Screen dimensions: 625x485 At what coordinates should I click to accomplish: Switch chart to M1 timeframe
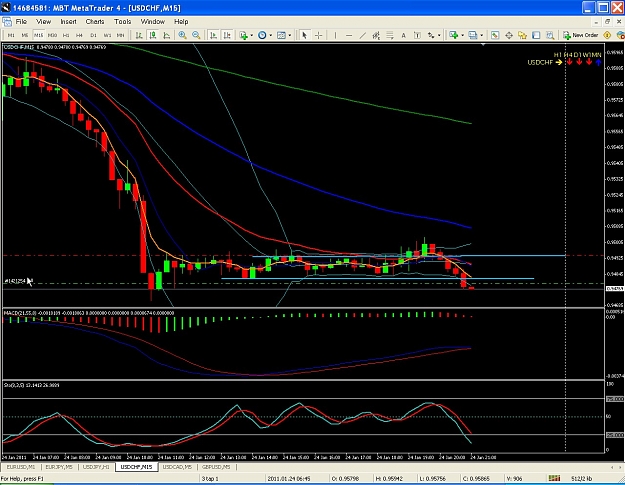tap(11, 35)
